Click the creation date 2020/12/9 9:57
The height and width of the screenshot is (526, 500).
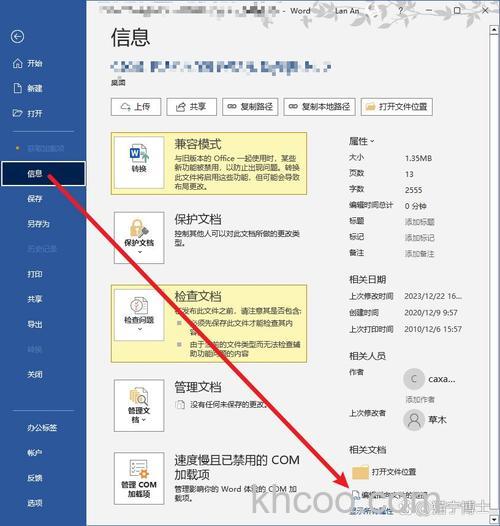click(x=431, y=312)
